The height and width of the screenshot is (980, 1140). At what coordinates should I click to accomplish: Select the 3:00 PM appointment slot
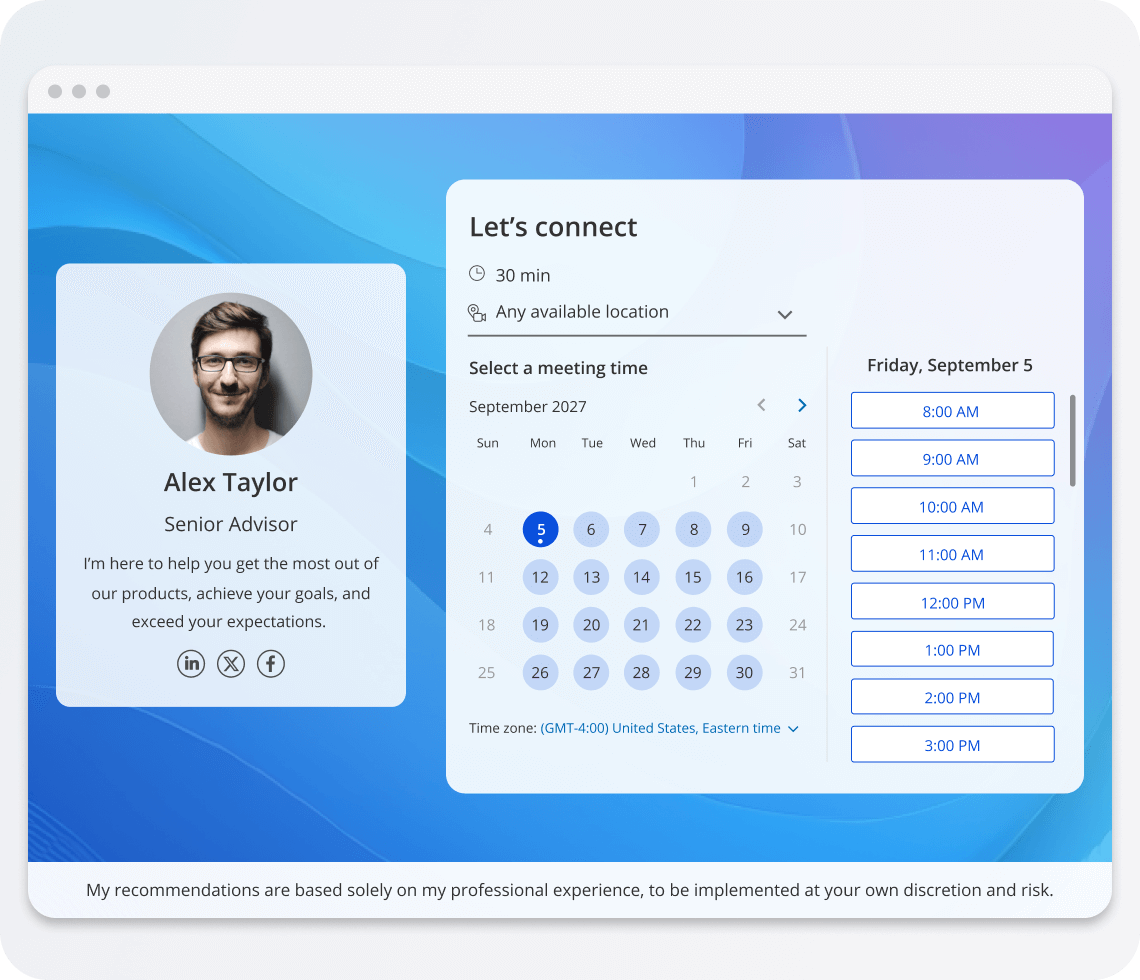click(x=952, y=744)
